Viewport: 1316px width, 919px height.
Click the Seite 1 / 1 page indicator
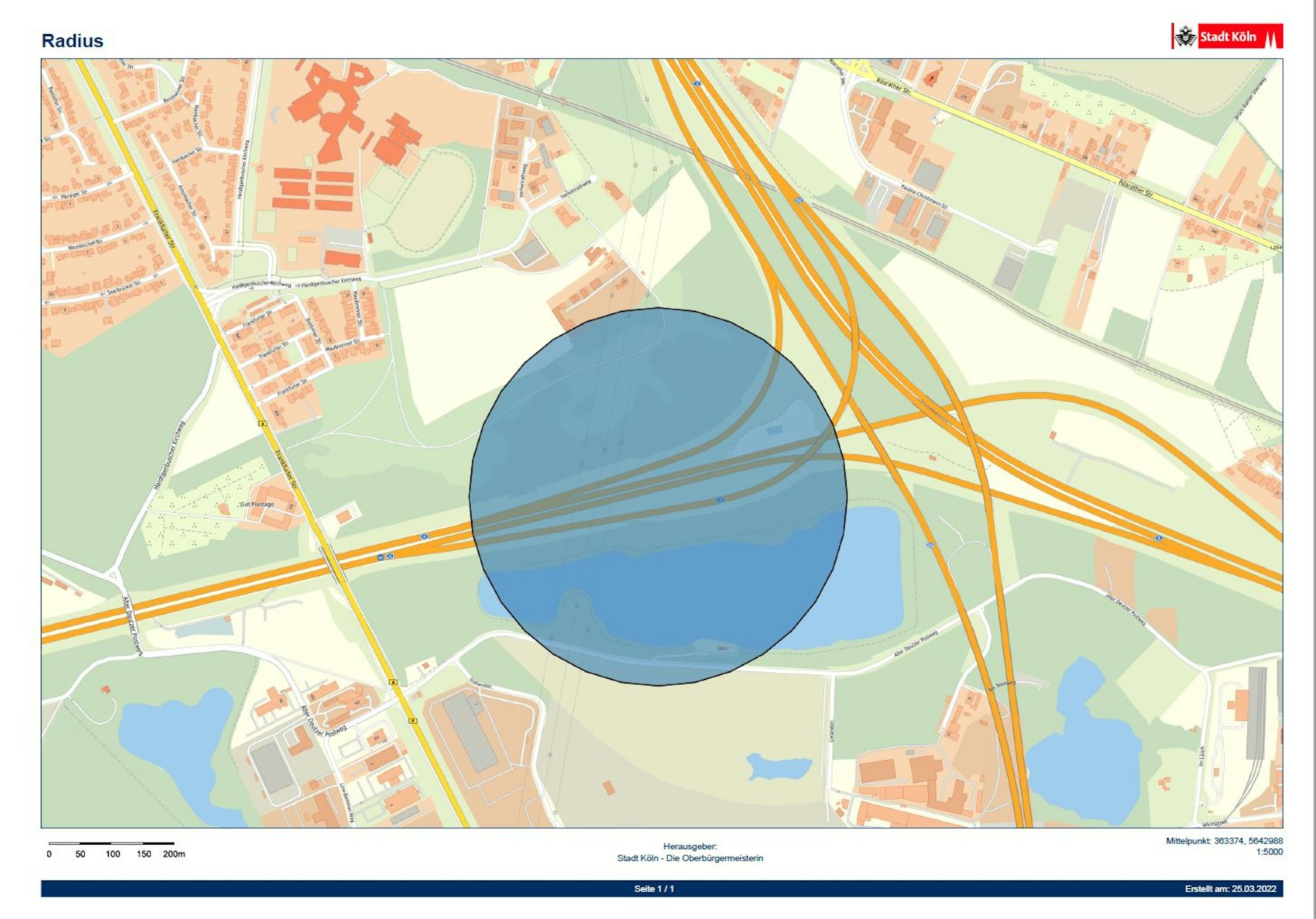coord(654,889)
